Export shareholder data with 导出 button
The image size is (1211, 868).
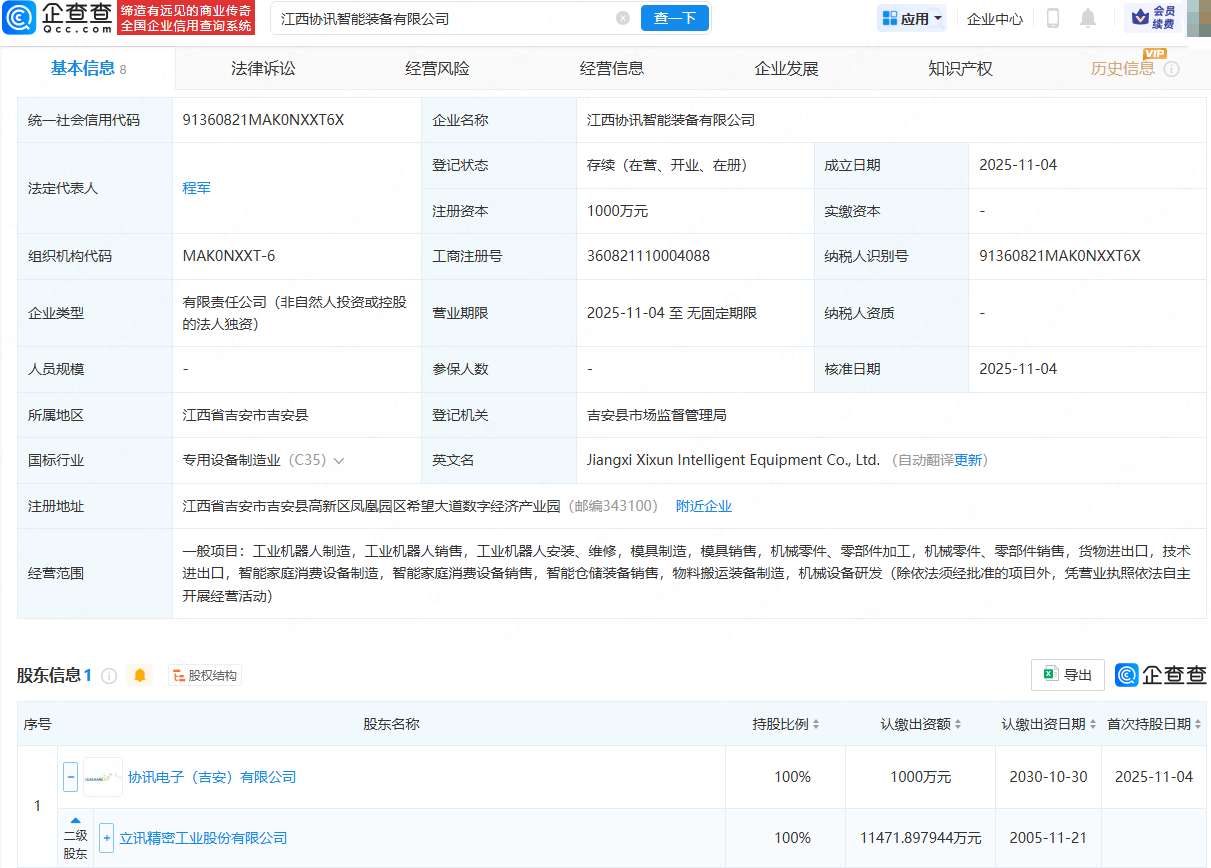[1067, 675]
